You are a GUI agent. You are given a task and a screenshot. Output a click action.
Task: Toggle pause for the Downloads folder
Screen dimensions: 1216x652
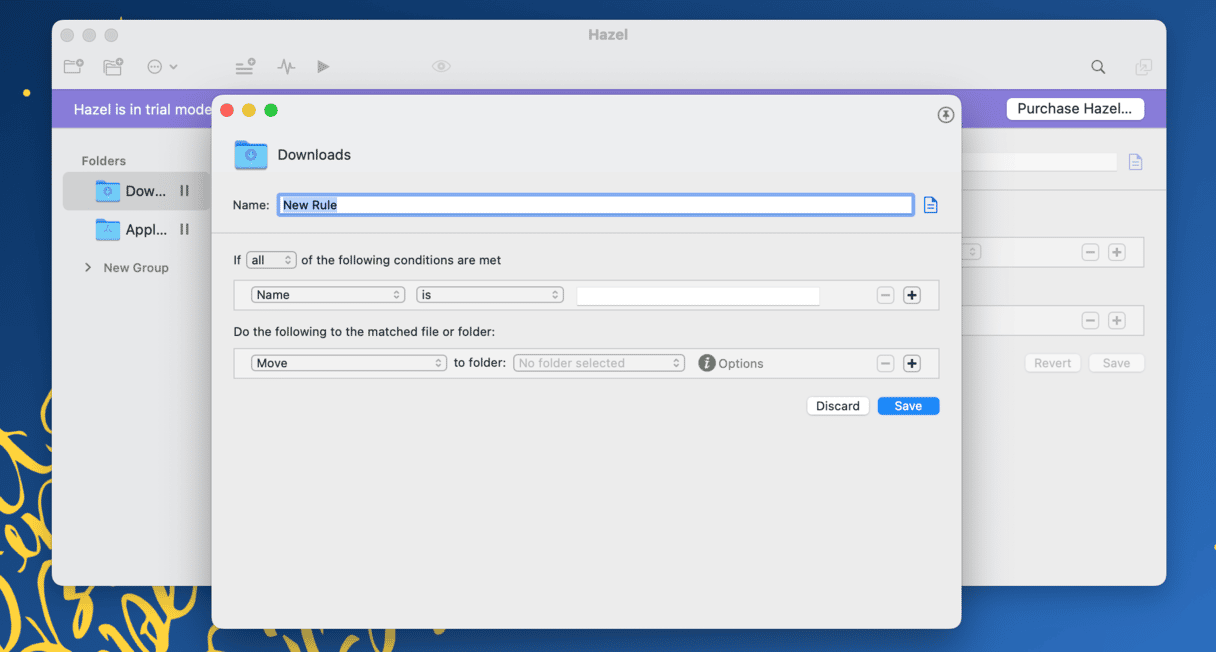coord(184,191)
